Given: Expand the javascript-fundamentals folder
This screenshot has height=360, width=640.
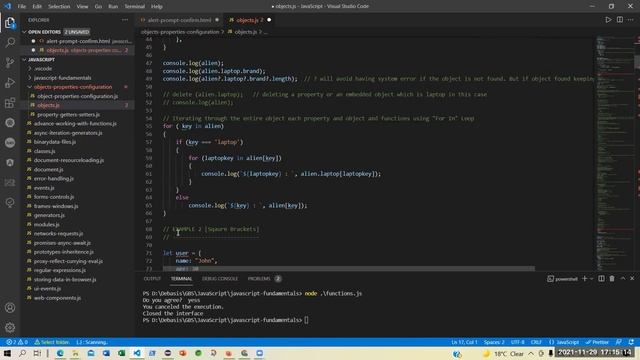Looking at the screenshot, I should [x=62, y=78].
